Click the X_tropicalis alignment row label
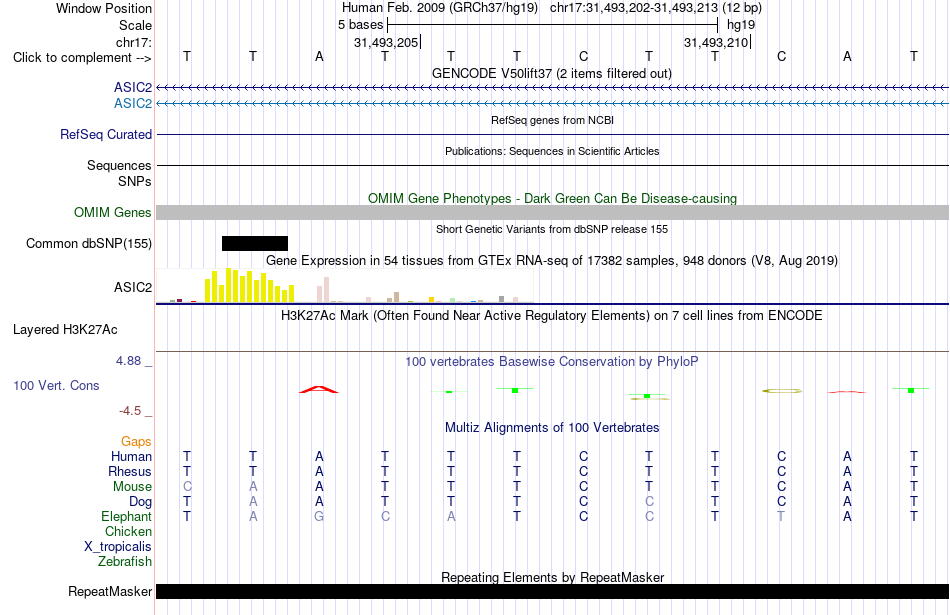The height and width of the screenshot is (615, 950). tap(118, 547)
